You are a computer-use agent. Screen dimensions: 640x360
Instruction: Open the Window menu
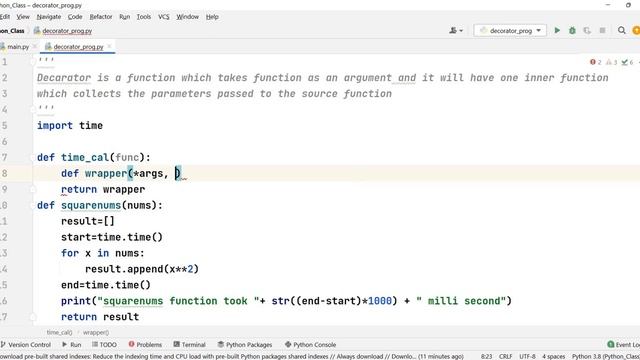pyautogui.click(x=187, y=17)
